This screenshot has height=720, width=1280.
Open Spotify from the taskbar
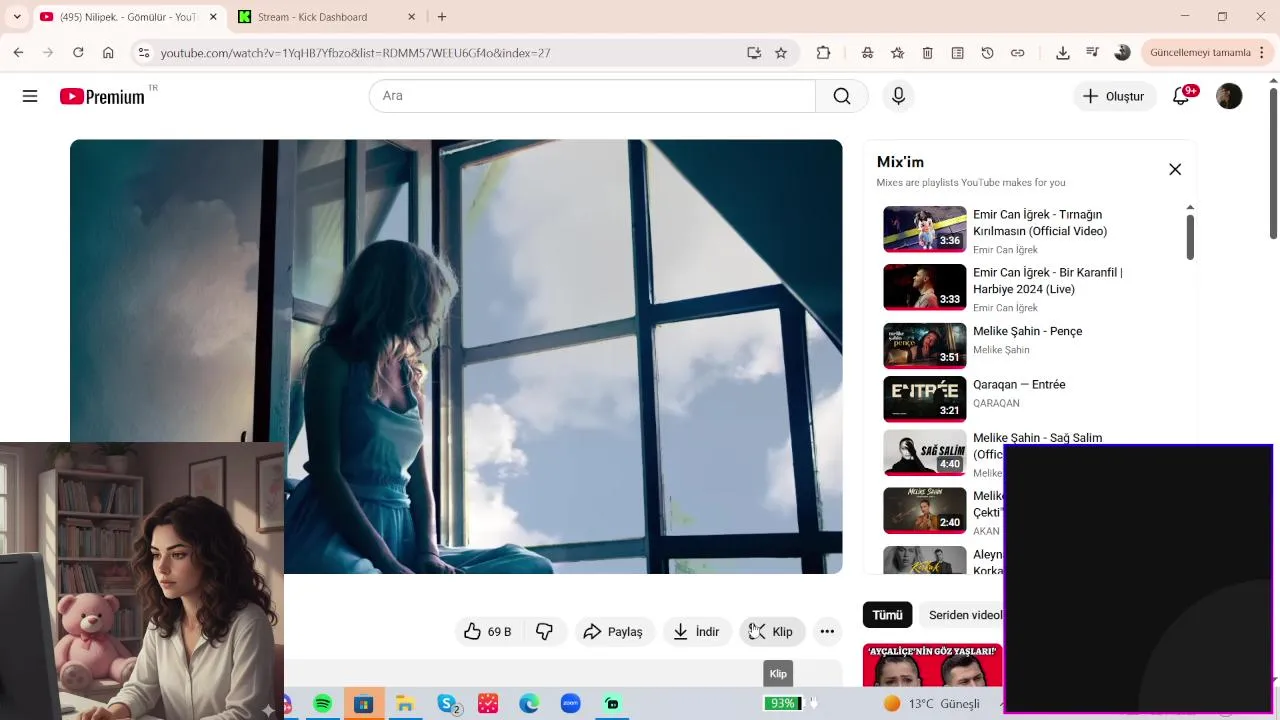322,704
